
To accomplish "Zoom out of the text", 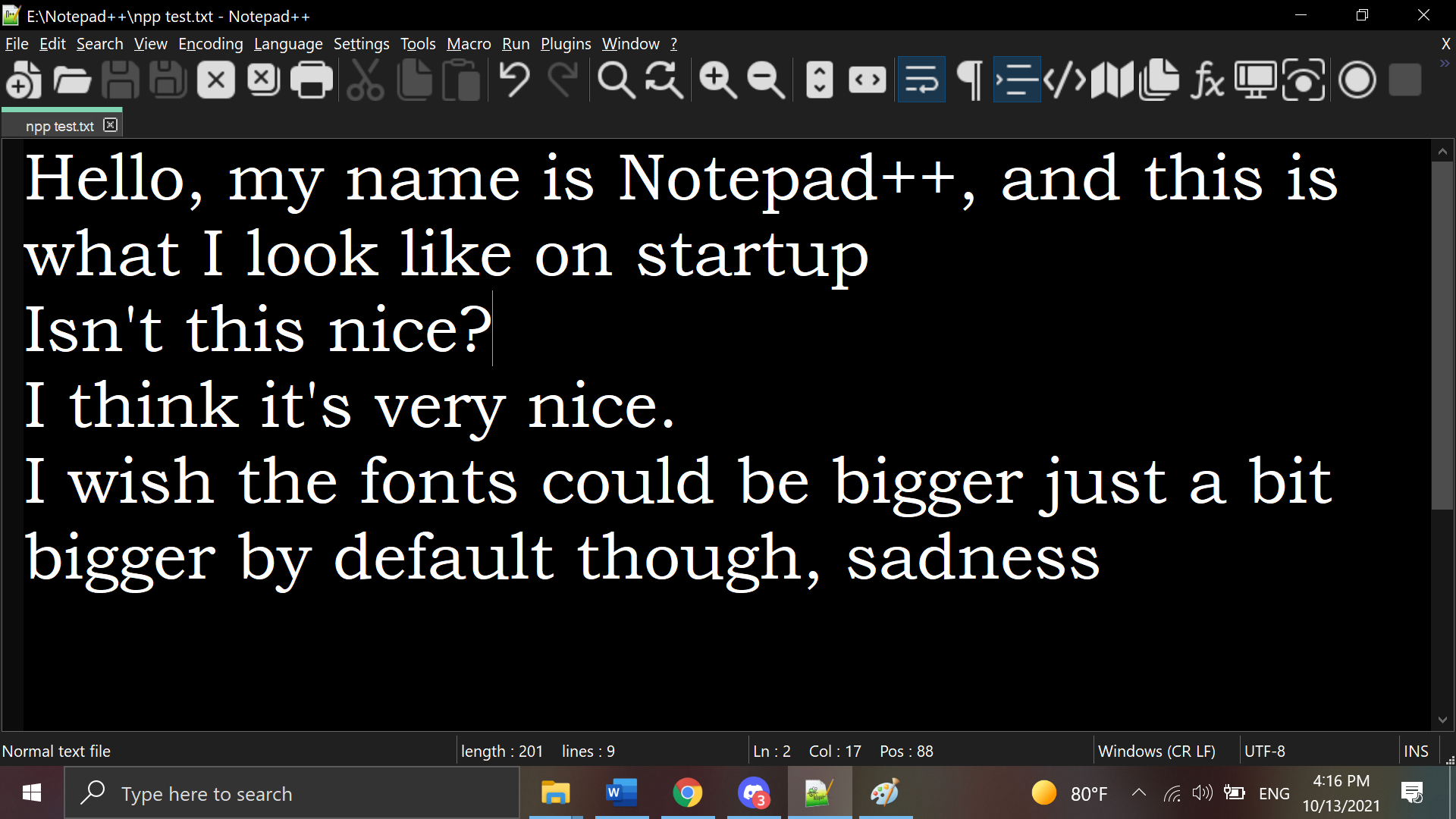I will pos(766,80).
